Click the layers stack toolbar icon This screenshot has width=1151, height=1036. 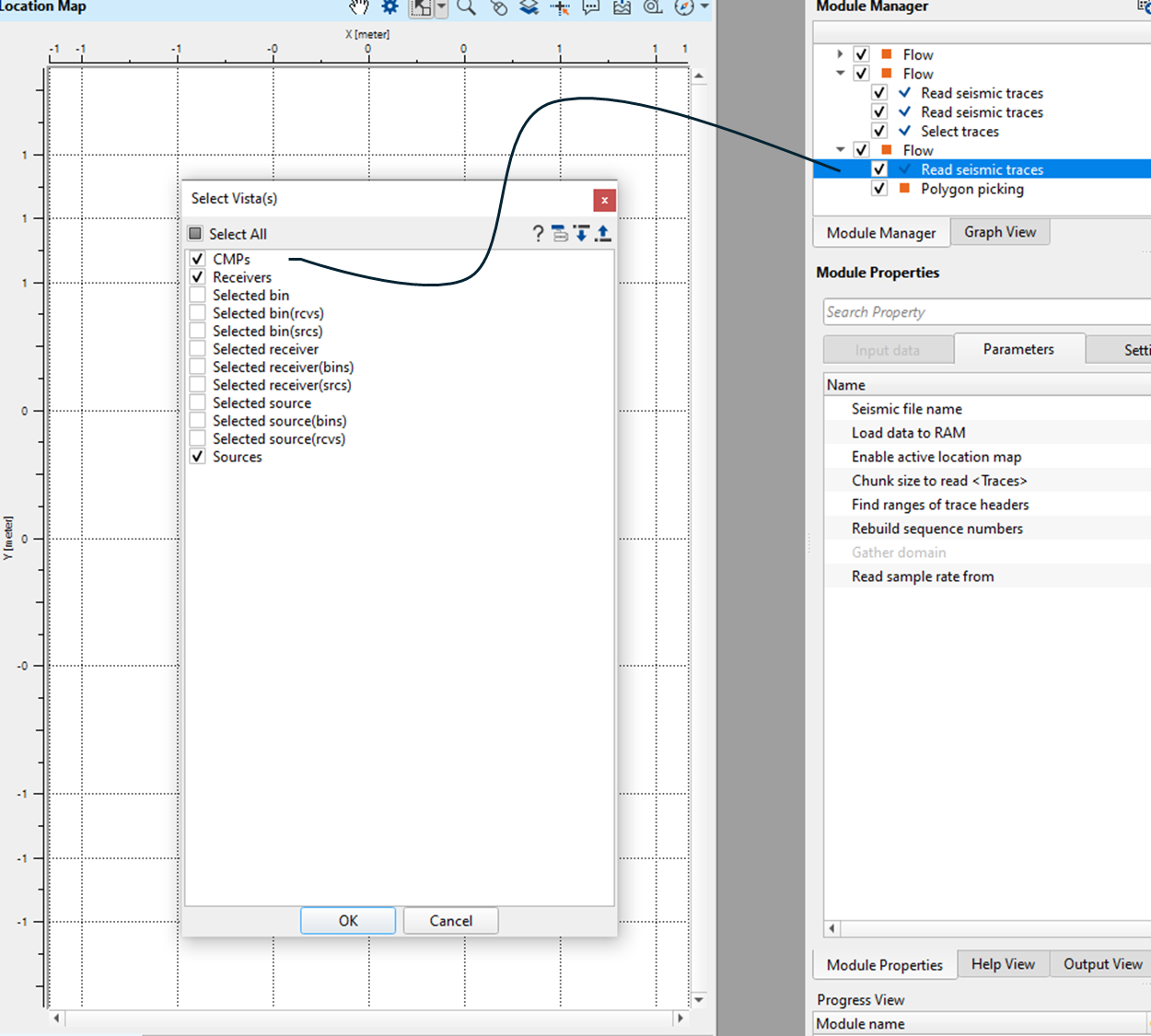tap(529, 7)
